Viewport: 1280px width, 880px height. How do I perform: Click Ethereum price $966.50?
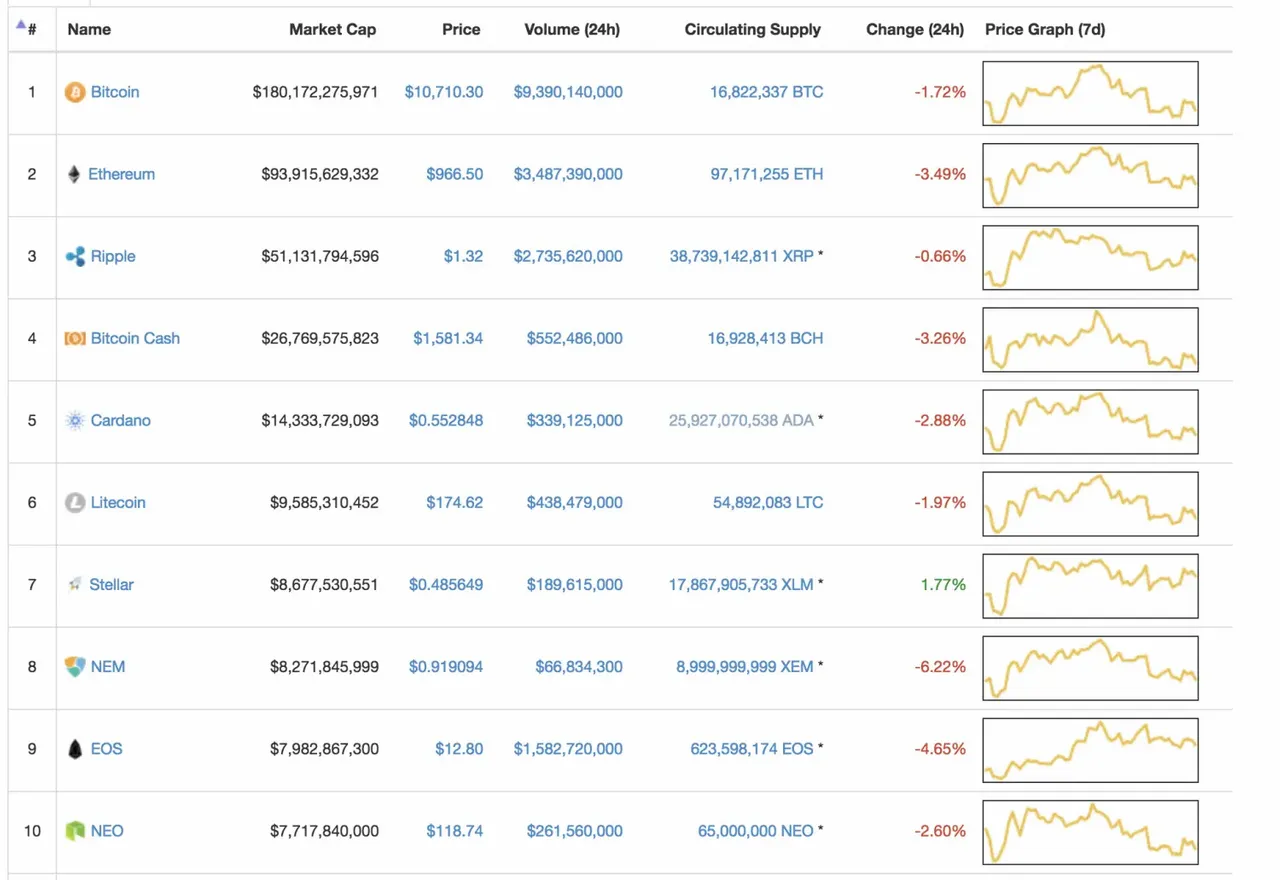455,174
